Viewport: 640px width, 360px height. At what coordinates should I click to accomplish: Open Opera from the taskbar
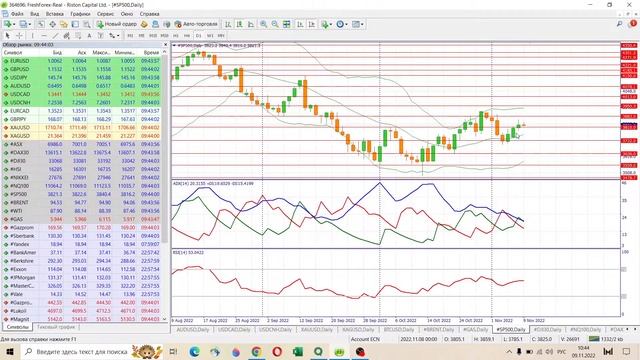(x=277, y=351)
